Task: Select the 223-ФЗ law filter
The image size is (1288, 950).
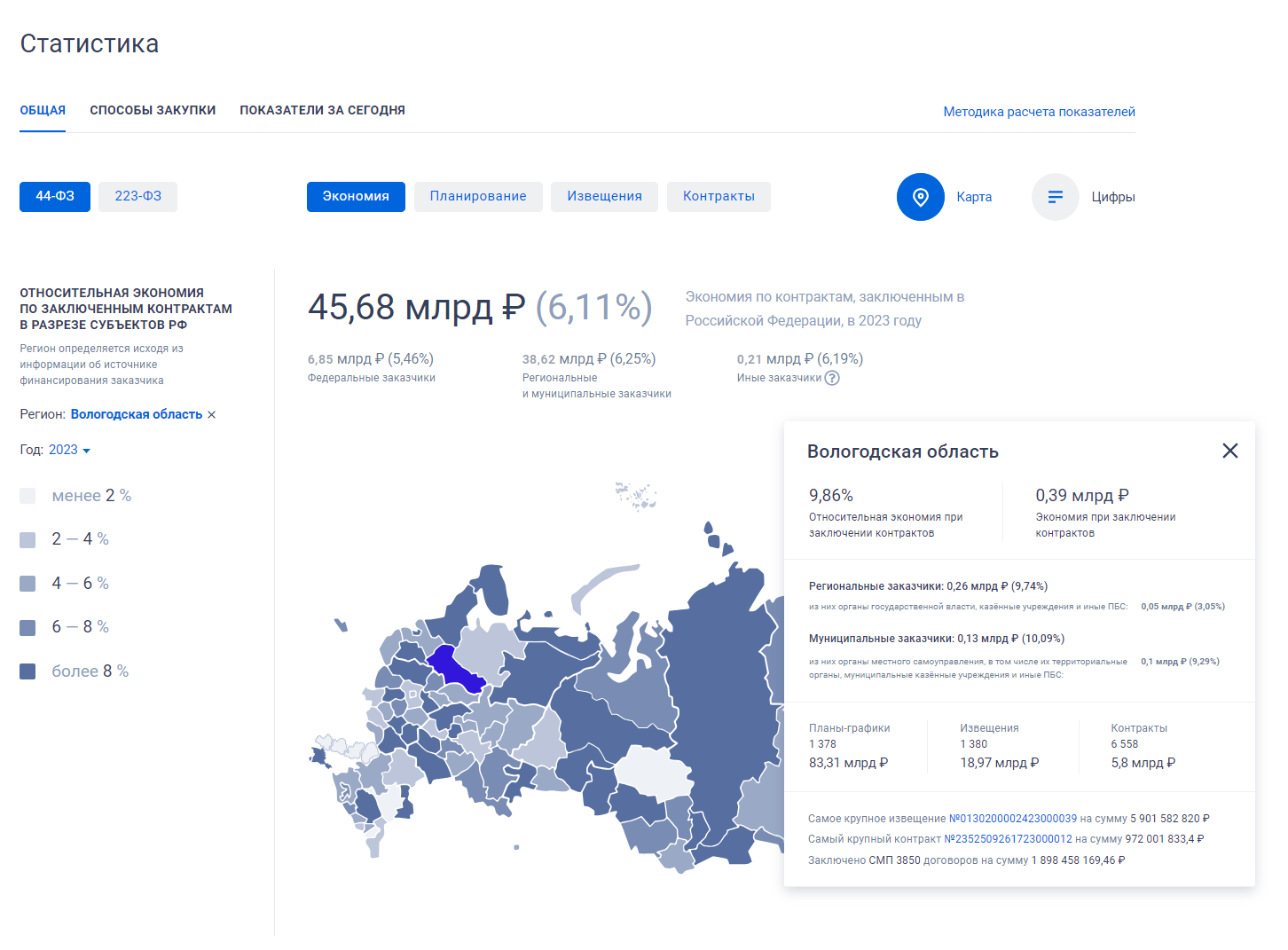Action: click(x=137, y=196)
